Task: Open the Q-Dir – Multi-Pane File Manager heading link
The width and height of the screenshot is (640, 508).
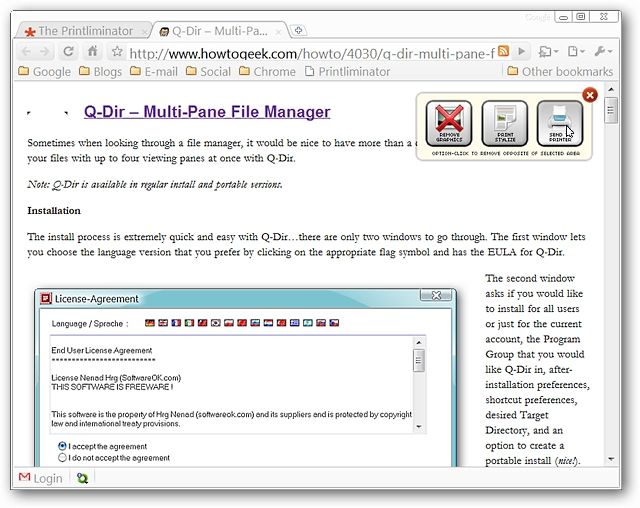Action: pos(207,112)
